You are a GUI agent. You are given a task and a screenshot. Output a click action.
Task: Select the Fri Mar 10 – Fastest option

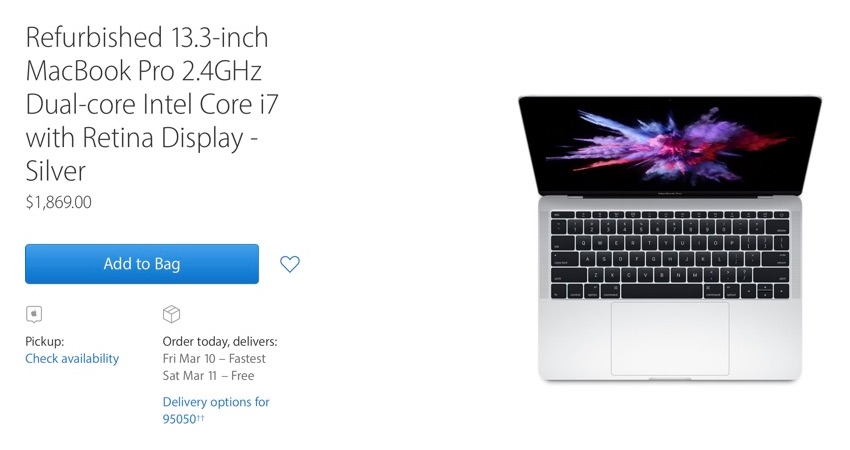[214, 358]
